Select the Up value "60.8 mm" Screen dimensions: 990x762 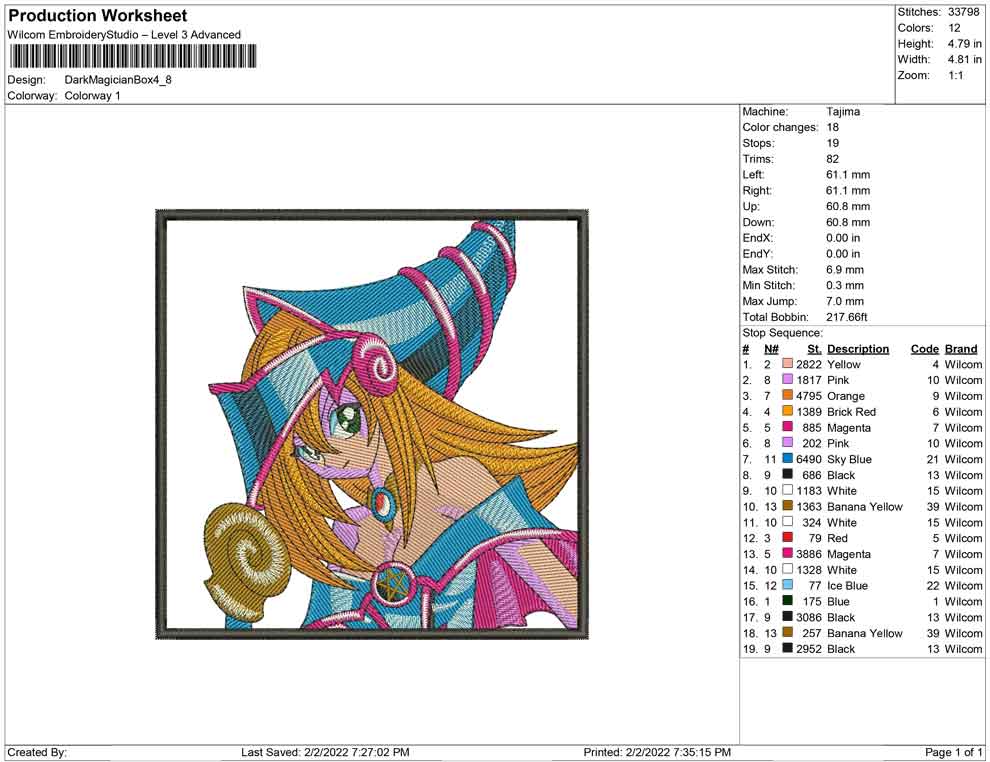[848, 206]
